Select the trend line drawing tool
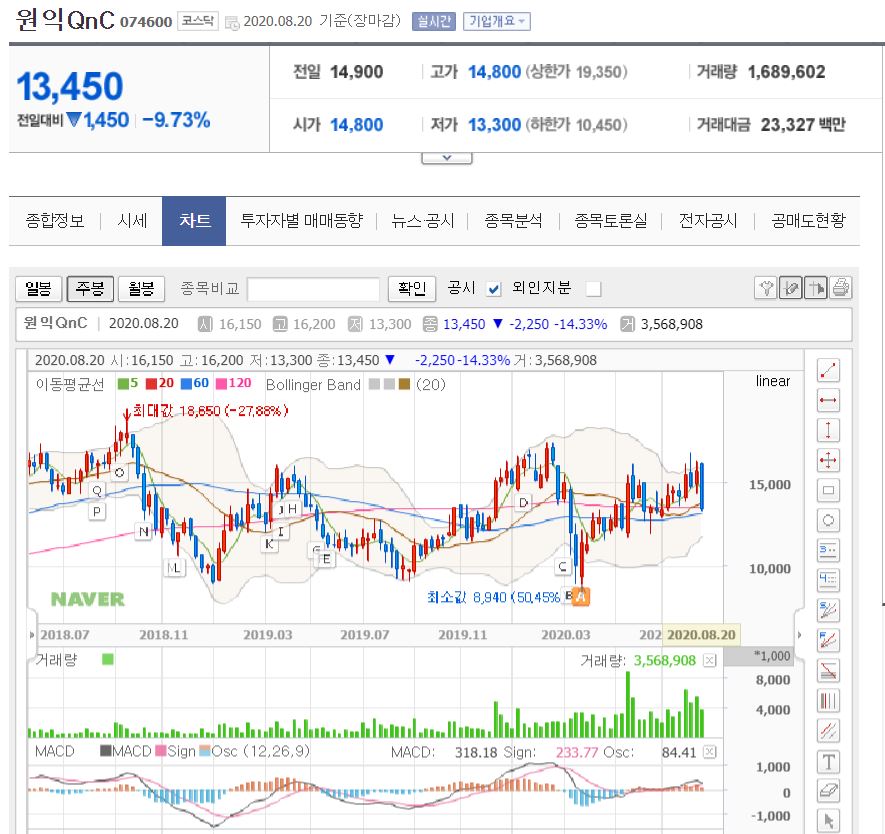The image size is (885, 834). pos(828,371)
